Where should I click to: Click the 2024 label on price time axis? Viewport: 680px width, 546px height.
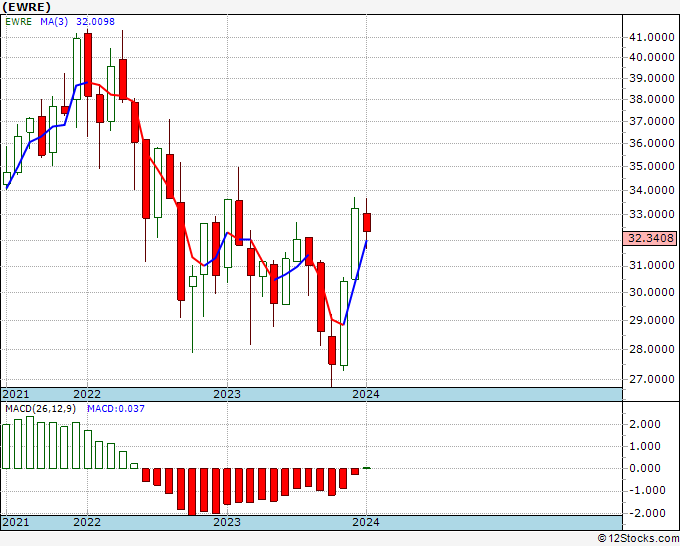point(366,394)
